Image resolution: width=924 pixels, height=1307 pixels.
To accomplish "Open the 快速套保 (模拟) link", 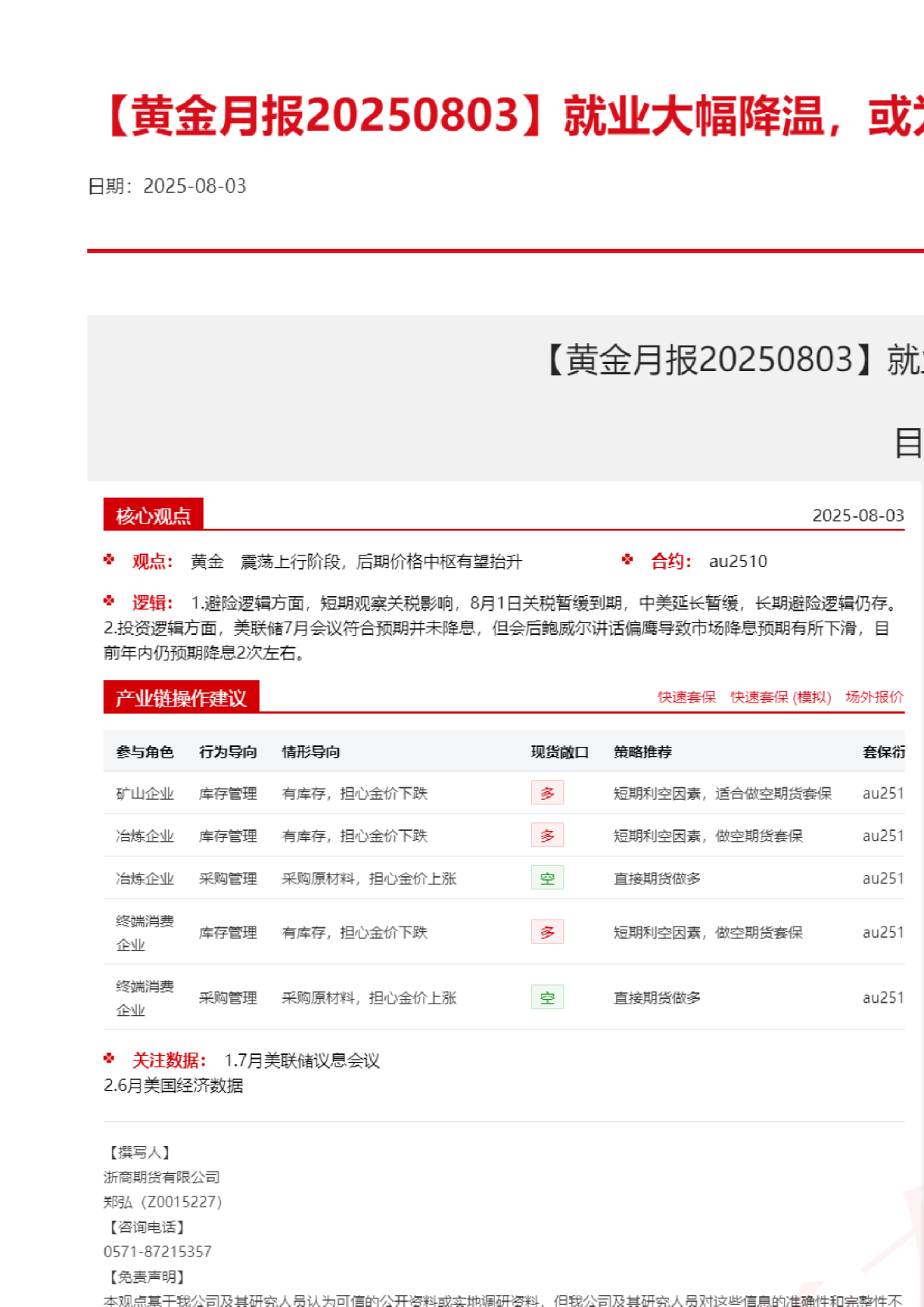I will click(x=780, y=697).
